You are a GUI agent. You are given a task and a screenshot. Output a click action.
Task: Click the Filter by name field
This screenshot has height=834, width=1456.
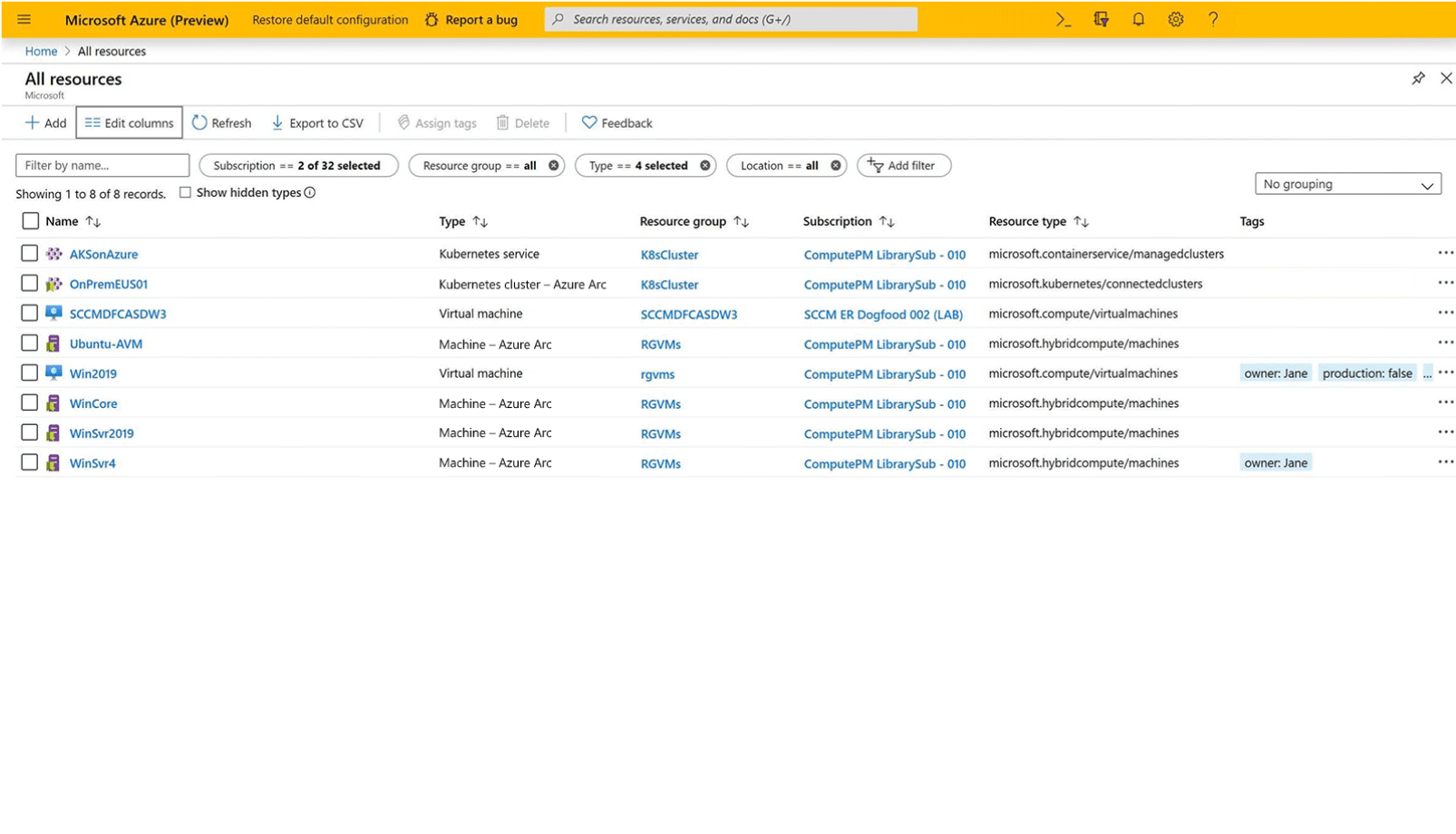click(102, 165)
